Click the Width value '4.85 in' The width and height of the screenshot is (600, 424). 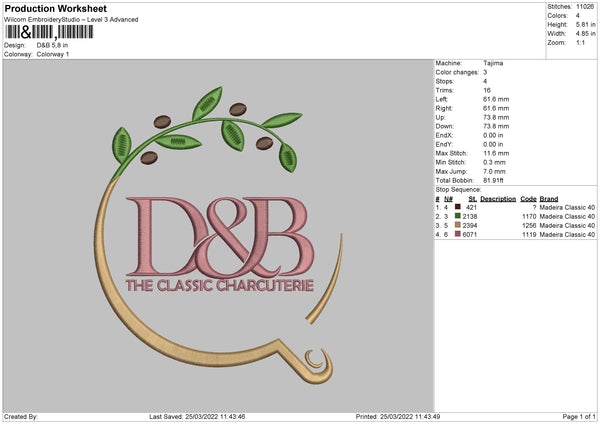(585, 34)
